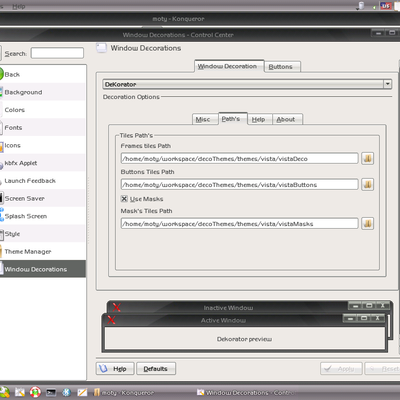Open the Bluetooth icon in the panel

click(x=66, y=392)
